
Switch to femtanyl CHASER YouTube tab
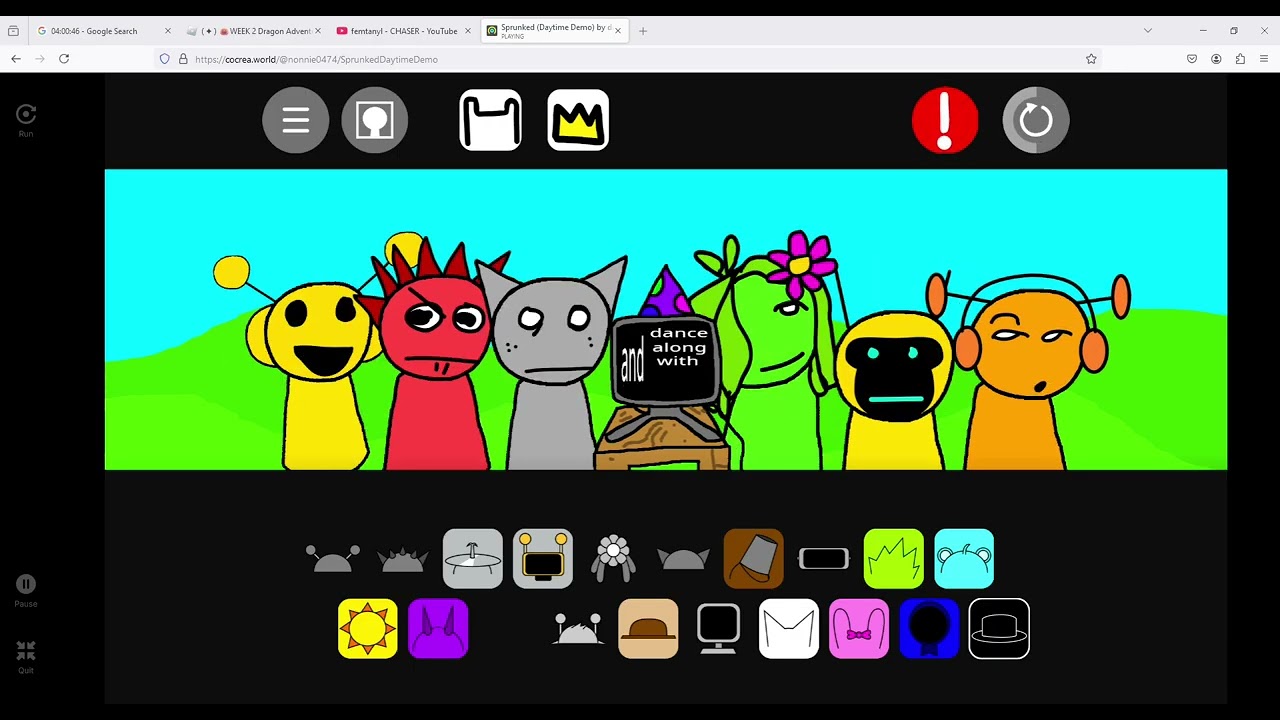[404, 31]
